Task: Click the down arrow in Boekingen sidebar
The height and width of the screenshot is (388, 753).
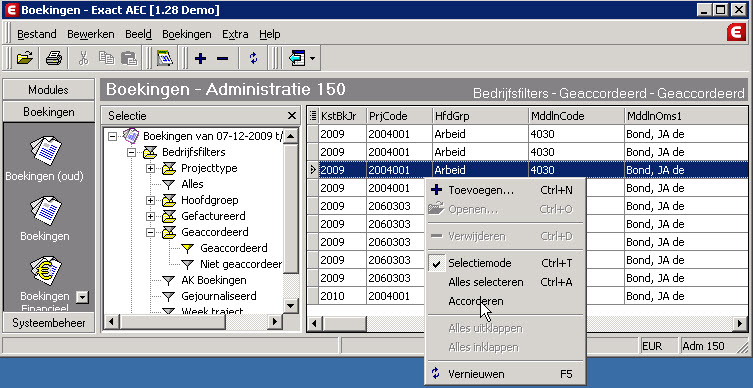Action: [83, 298]
